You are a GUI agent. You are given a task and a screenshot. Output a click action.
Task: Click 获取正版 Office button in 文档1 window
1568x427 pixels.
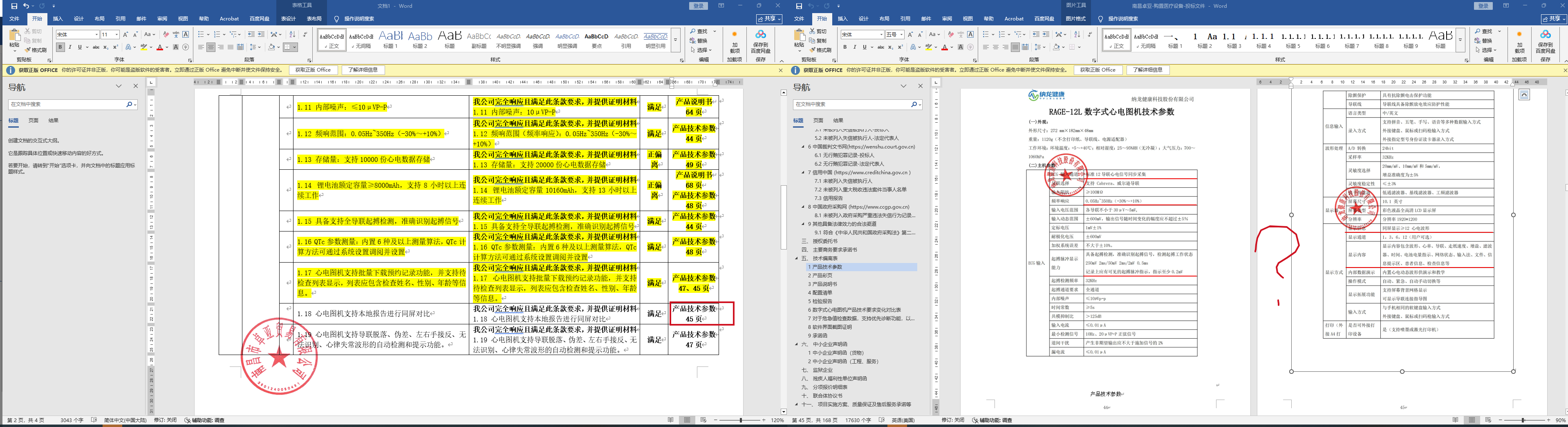coord(313,70)
